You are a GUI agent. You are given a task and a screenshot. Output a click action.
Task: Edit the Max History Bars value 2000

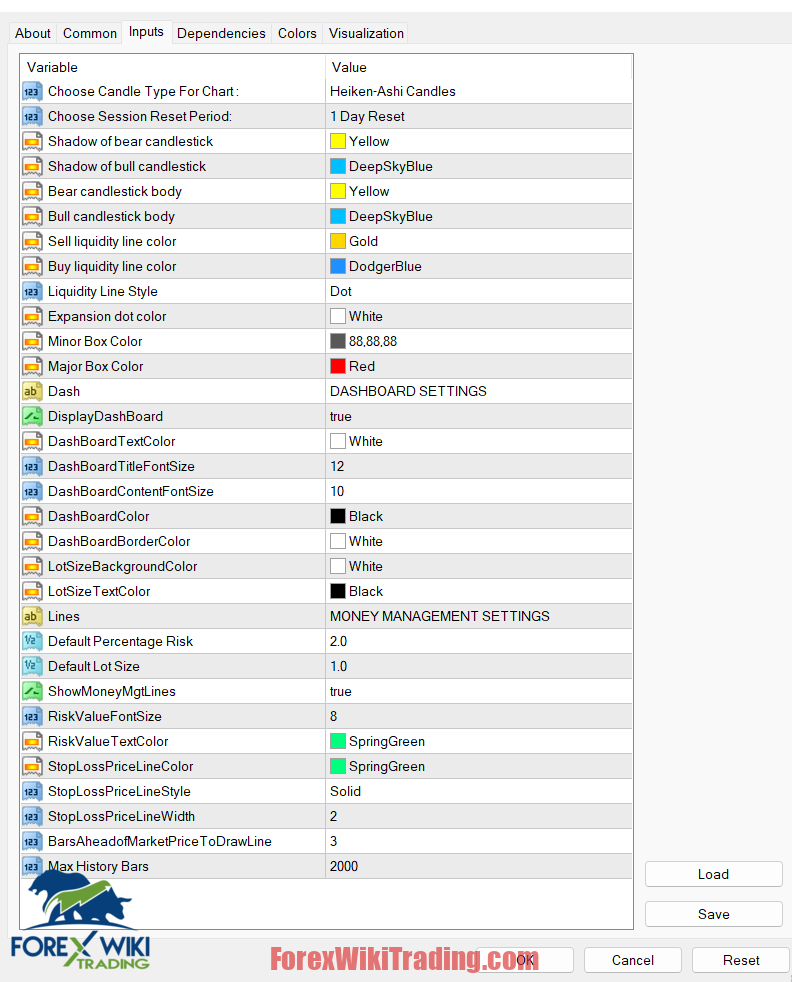478,867
